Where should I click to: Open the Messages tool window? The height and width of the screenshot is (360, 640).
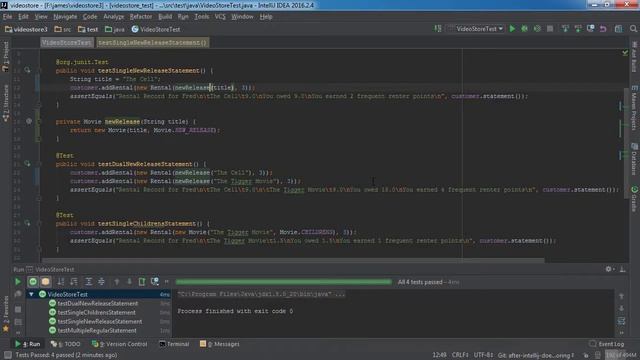[220, 344]
